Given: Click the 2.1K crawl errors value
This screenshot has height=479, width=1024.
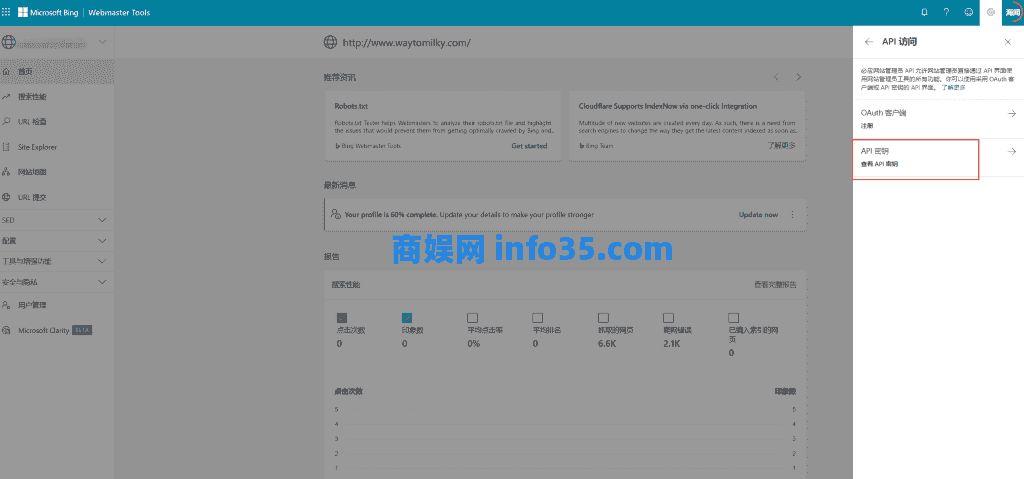Looking at the screenshot, I should (x=671, y=343).
